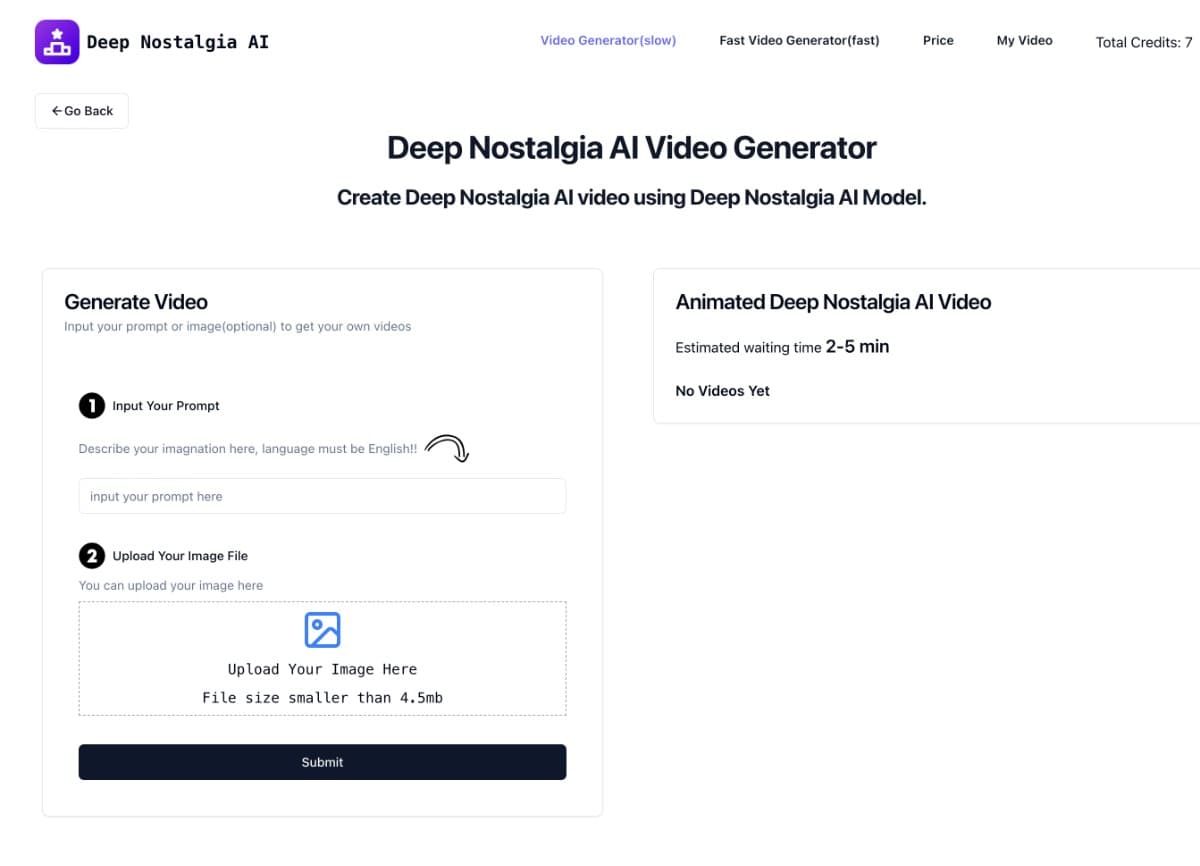Image resolution: width=1200 pixels, height=866 pixels.
Task: Click the Go Back button
Action: [82, 111]
